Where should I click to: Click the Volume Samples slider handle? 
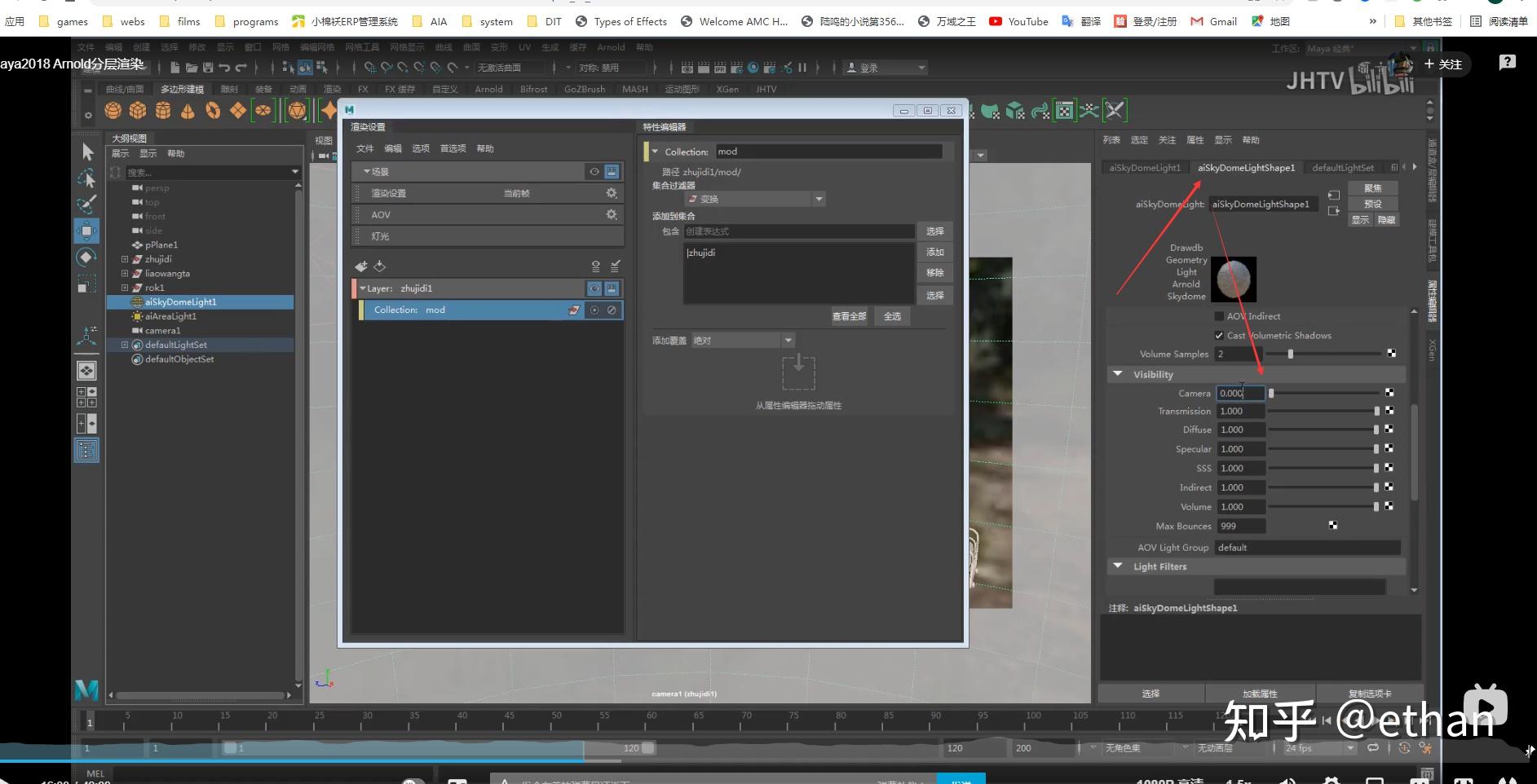(1290, 354)
